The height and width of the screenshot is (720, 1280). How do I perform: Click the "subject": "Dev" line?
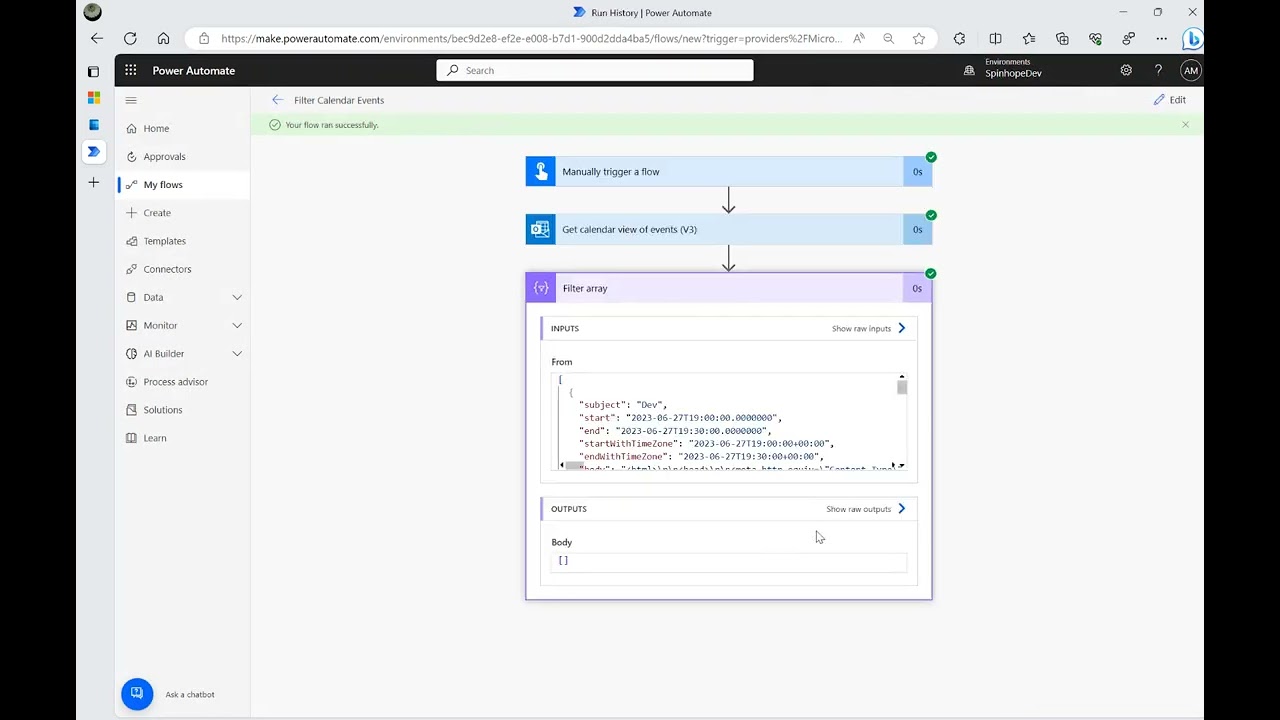point(623,405)
